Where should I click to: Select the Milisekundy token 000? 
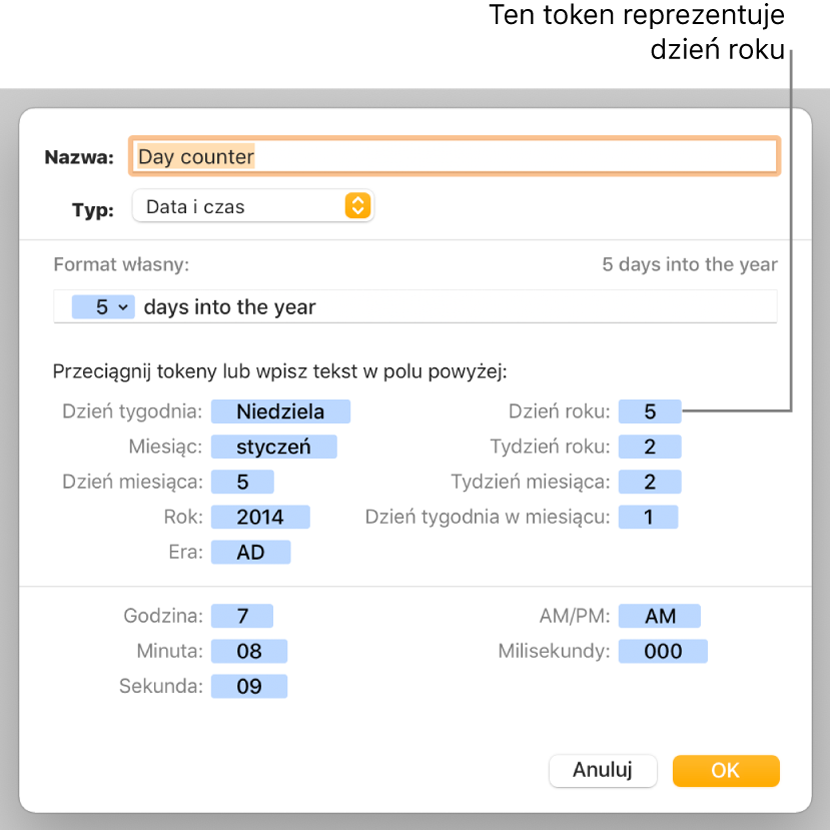[663, 651]
